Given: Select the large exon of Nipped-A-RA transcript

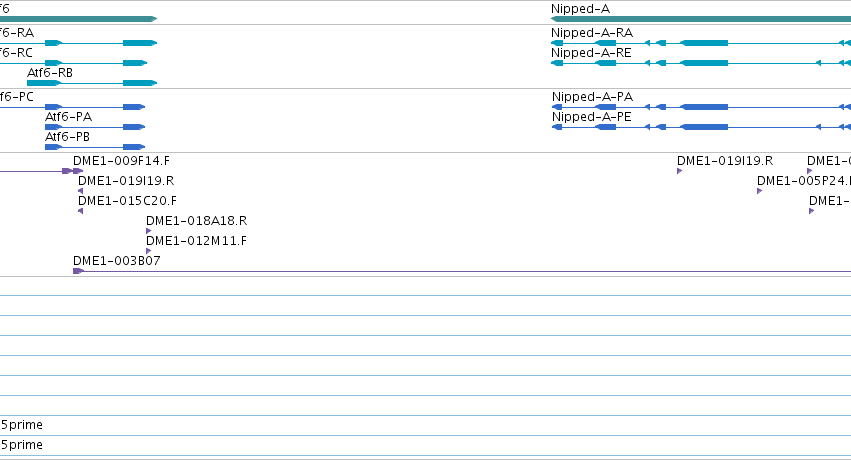Looking at the screenshot, I should pos(704,43).
